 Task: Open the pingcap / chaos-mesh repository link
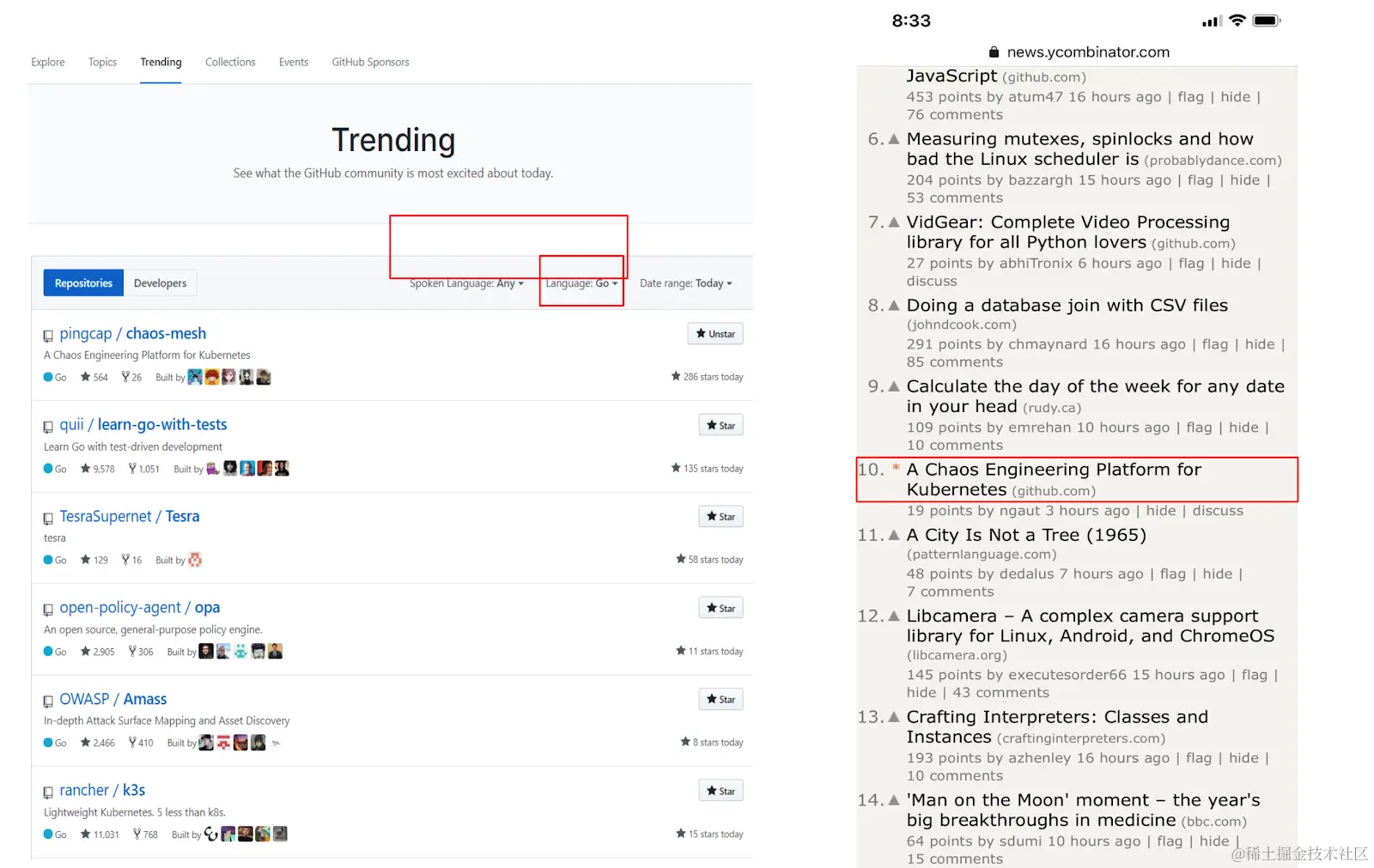[133, 333]
